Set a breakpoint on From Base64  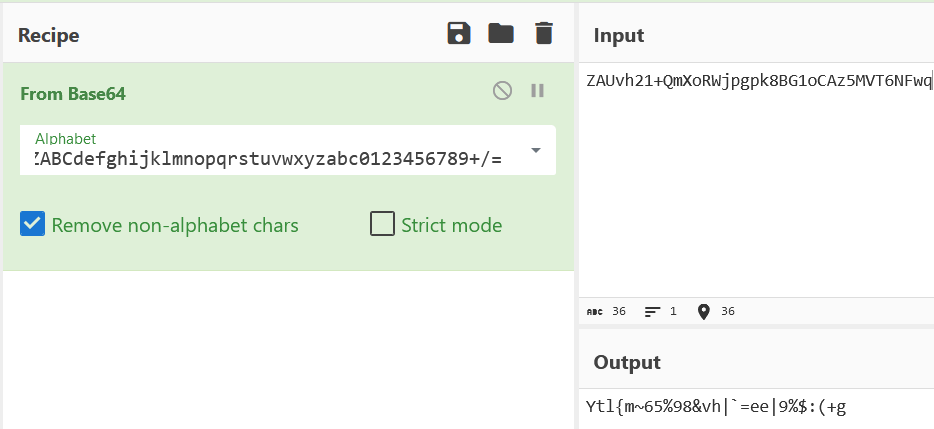click(537, 91)
